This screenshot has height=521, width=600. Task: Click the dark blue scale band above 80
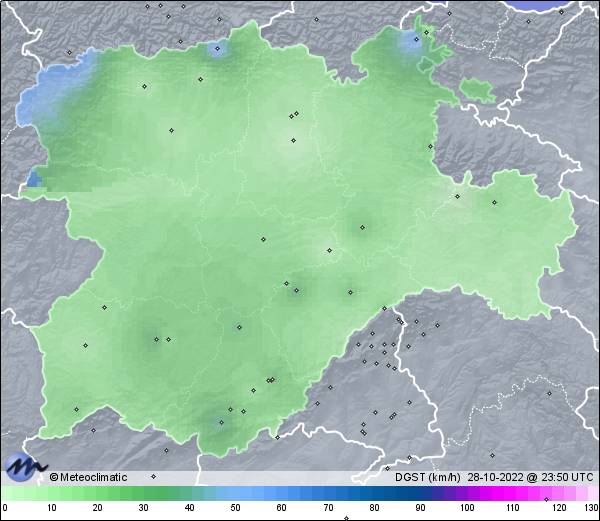click(x=374, y=493)
